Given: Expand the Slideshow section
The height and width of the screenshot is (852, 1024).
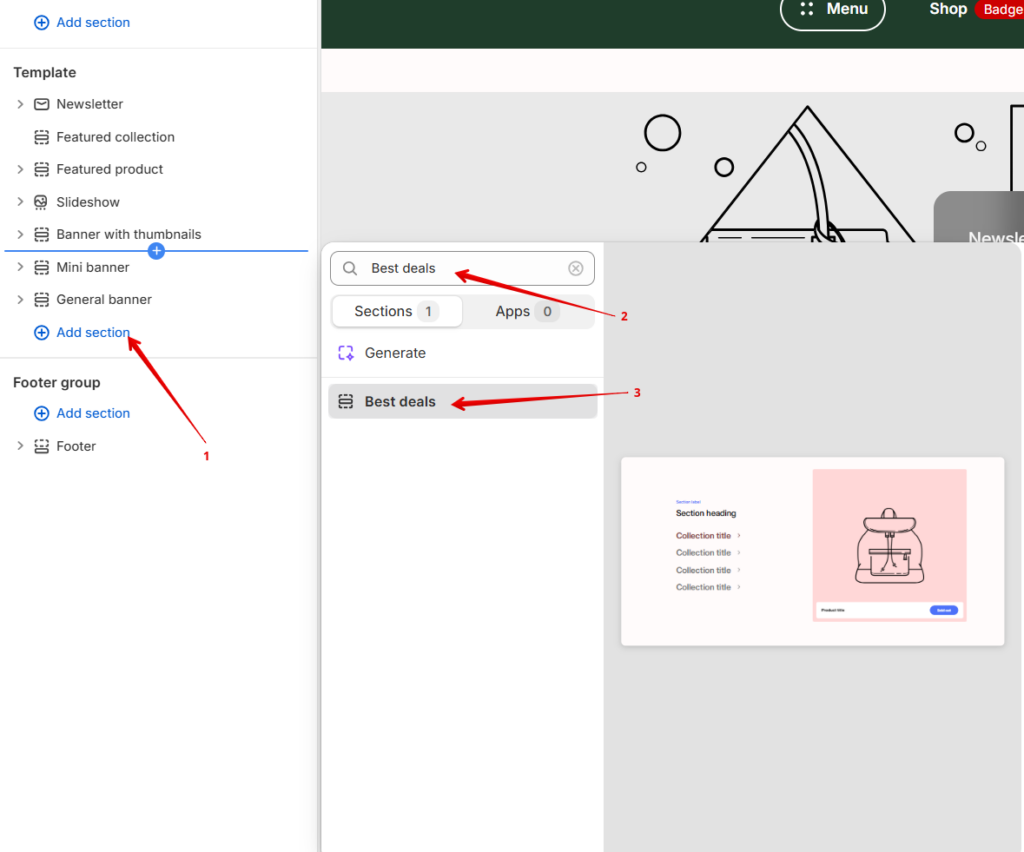Looking at the screenshot, I should click(x=20, y=202).
